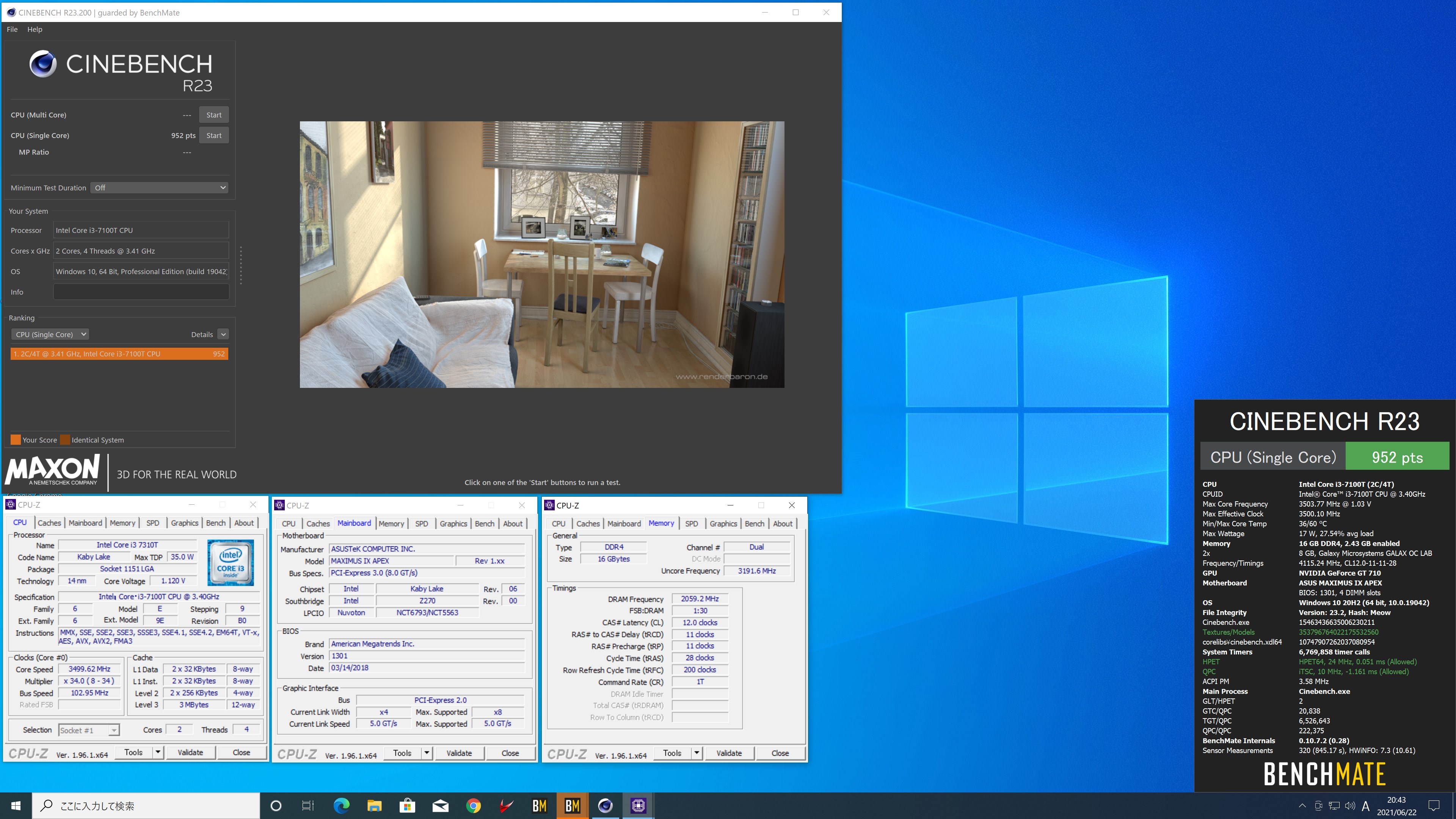Click Close button in CPU-Z CPU window
Image resolution: width=1456 pixels, height=819 pixels.
[x=242, y=752]
